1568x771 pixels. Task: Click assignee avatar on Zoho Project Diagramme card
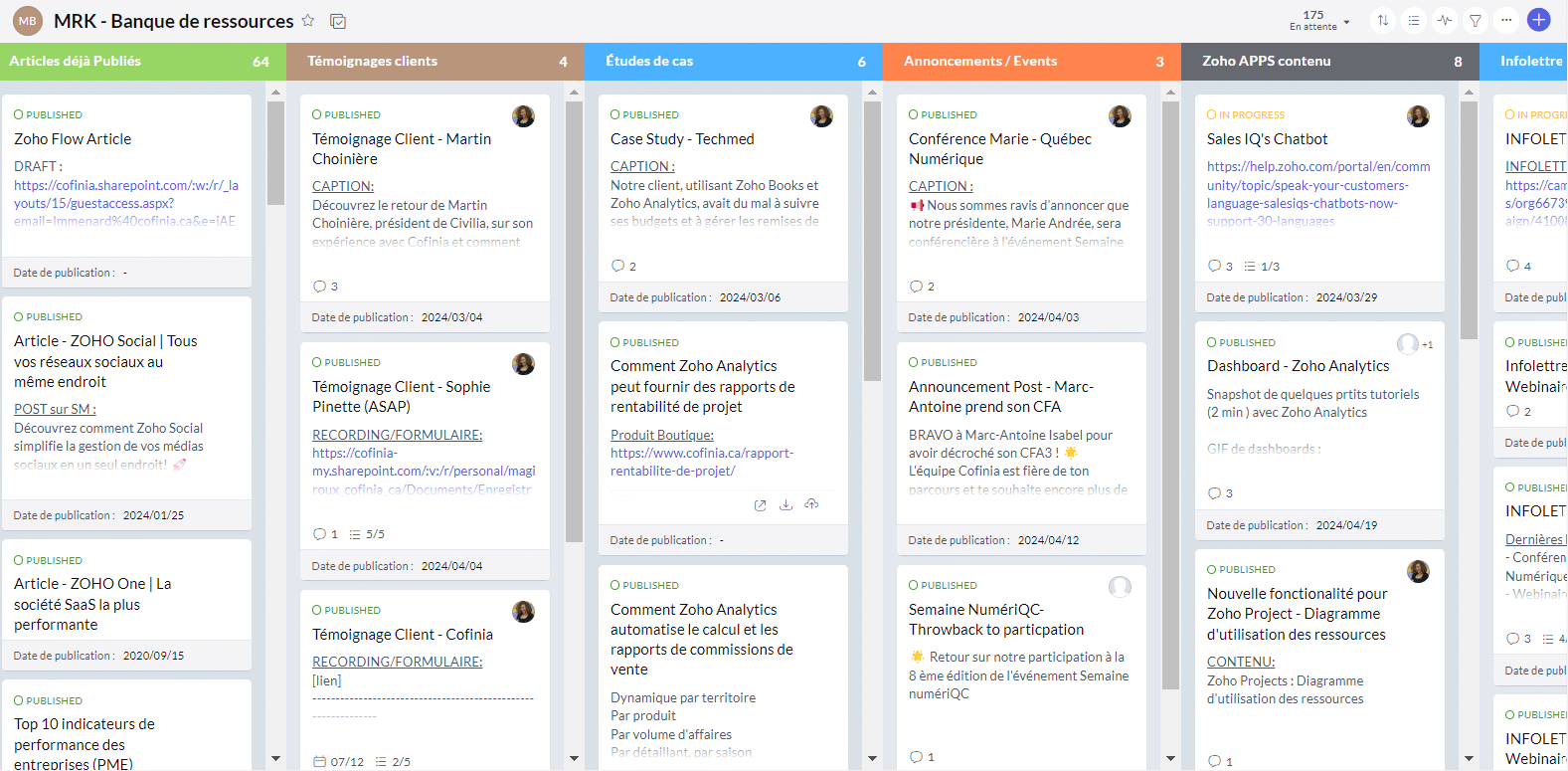click(1418, 571)
